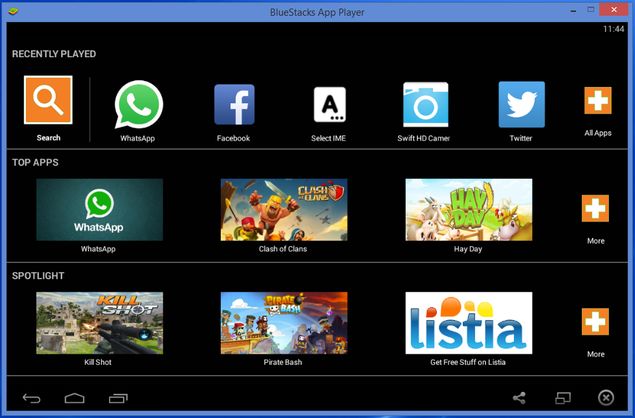Go to the Android home button

point(75,398)
